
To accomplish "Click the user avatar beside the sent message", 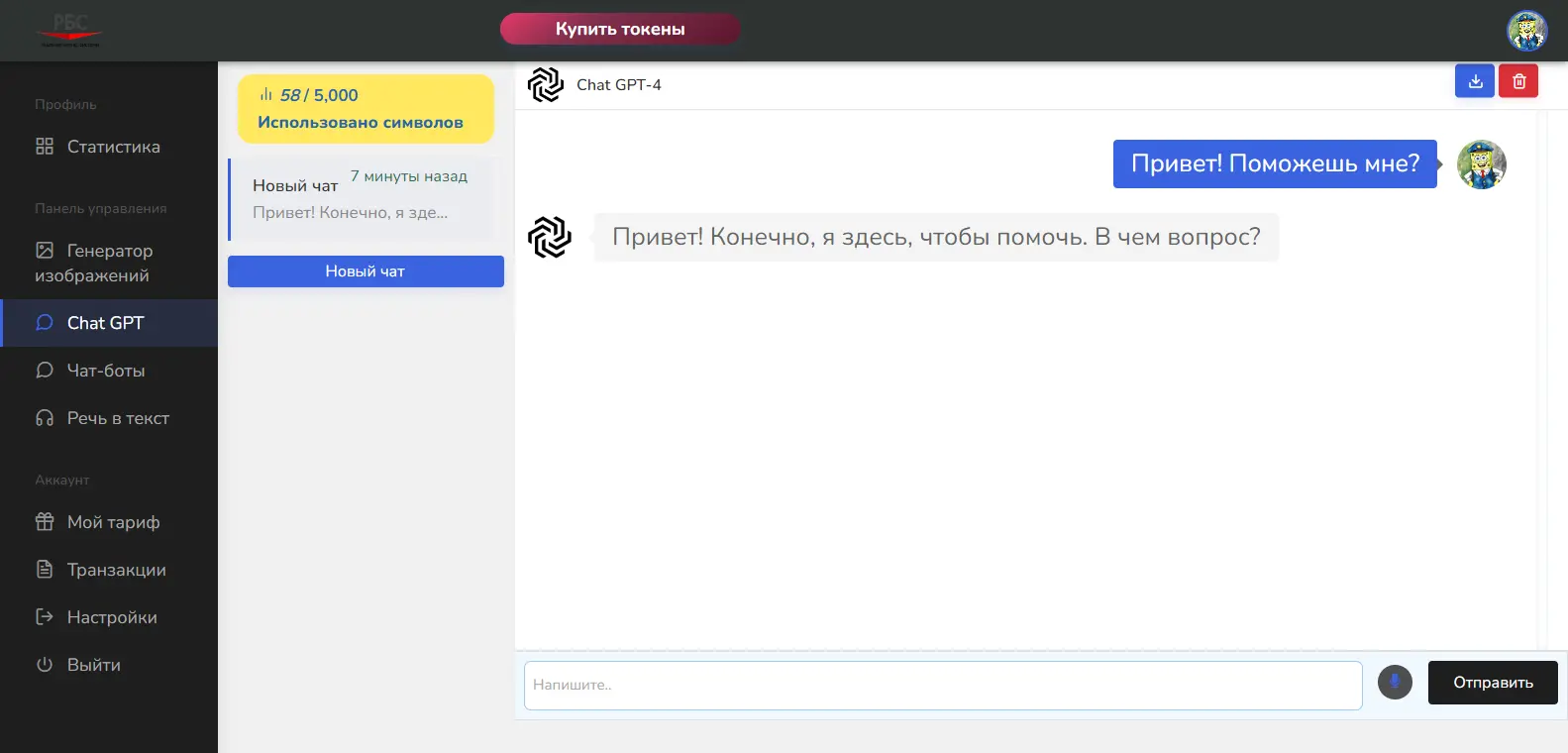I will 1482,164.
